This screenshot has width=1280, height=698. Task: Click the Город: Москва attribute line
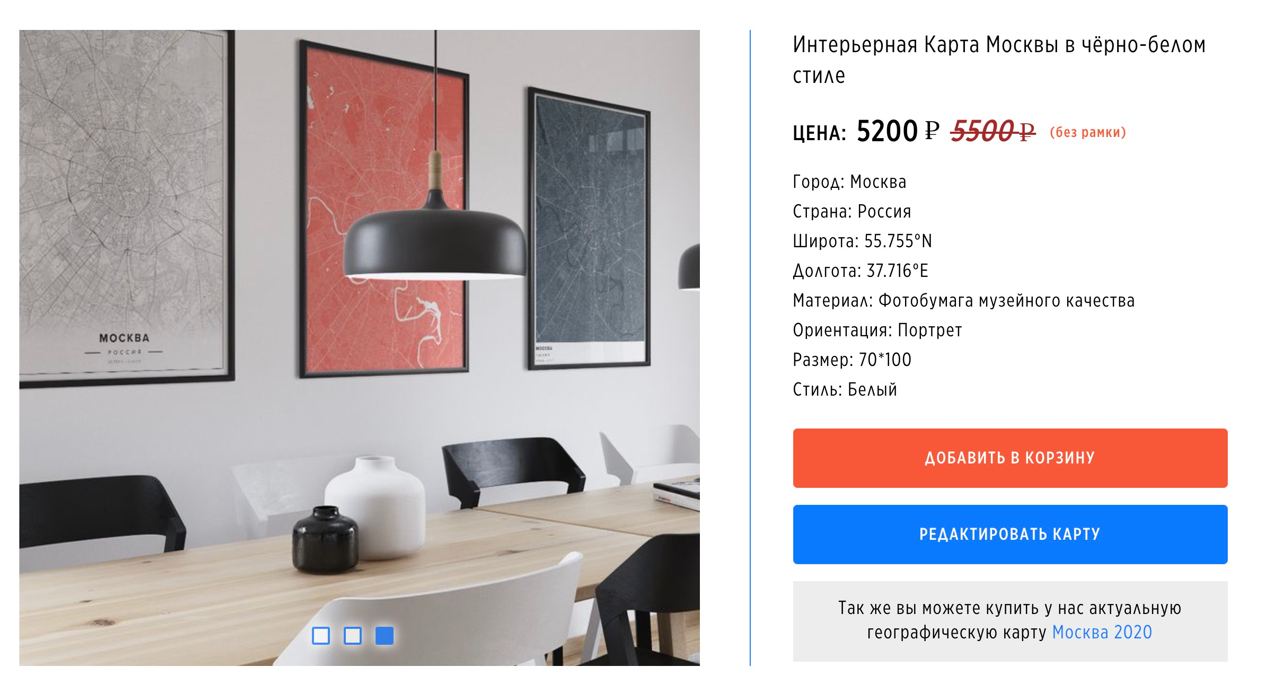point(850,182)
